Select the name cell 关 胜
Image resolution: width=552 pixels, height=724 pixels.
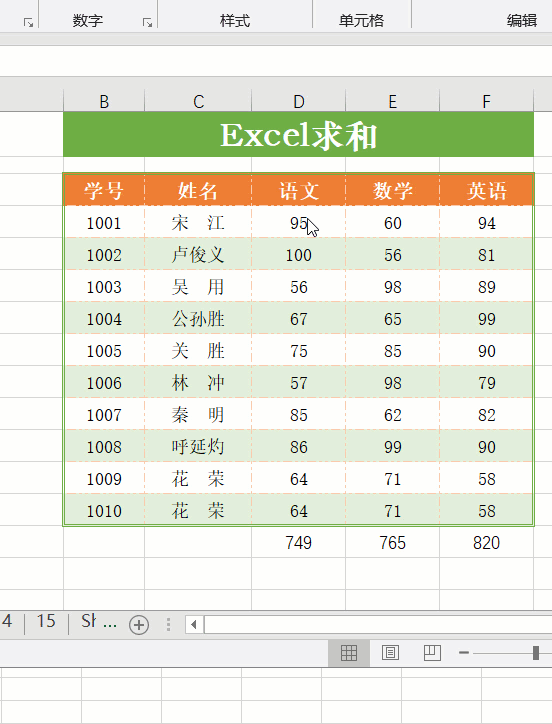click(198, 350)
